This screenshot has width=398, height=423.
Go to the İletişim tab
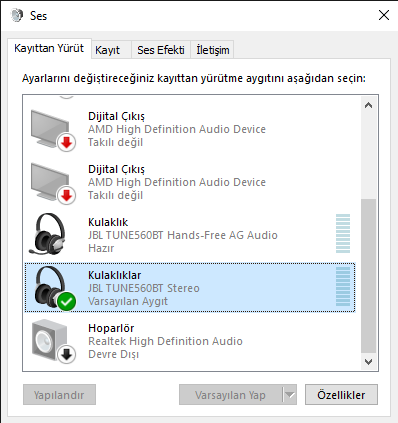(x=213, y=50)
